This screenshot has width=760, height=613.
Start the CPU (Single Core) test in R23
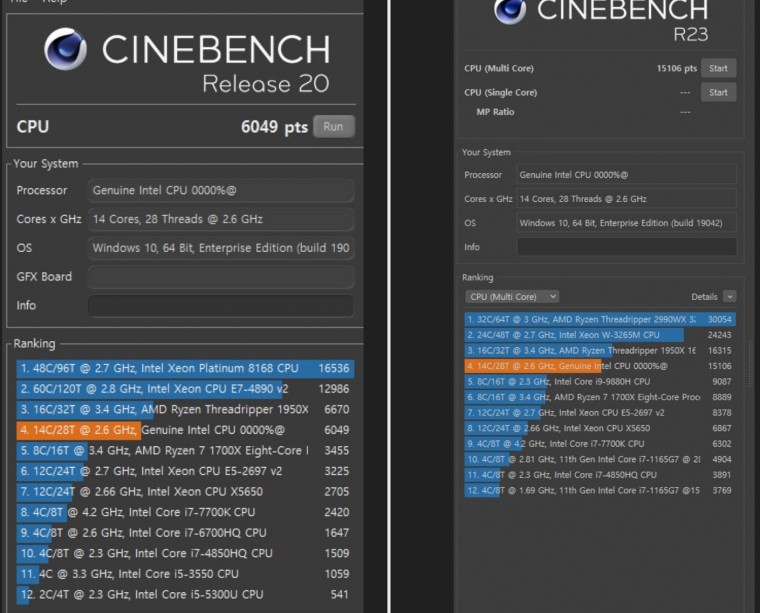[x=718, y=93]
